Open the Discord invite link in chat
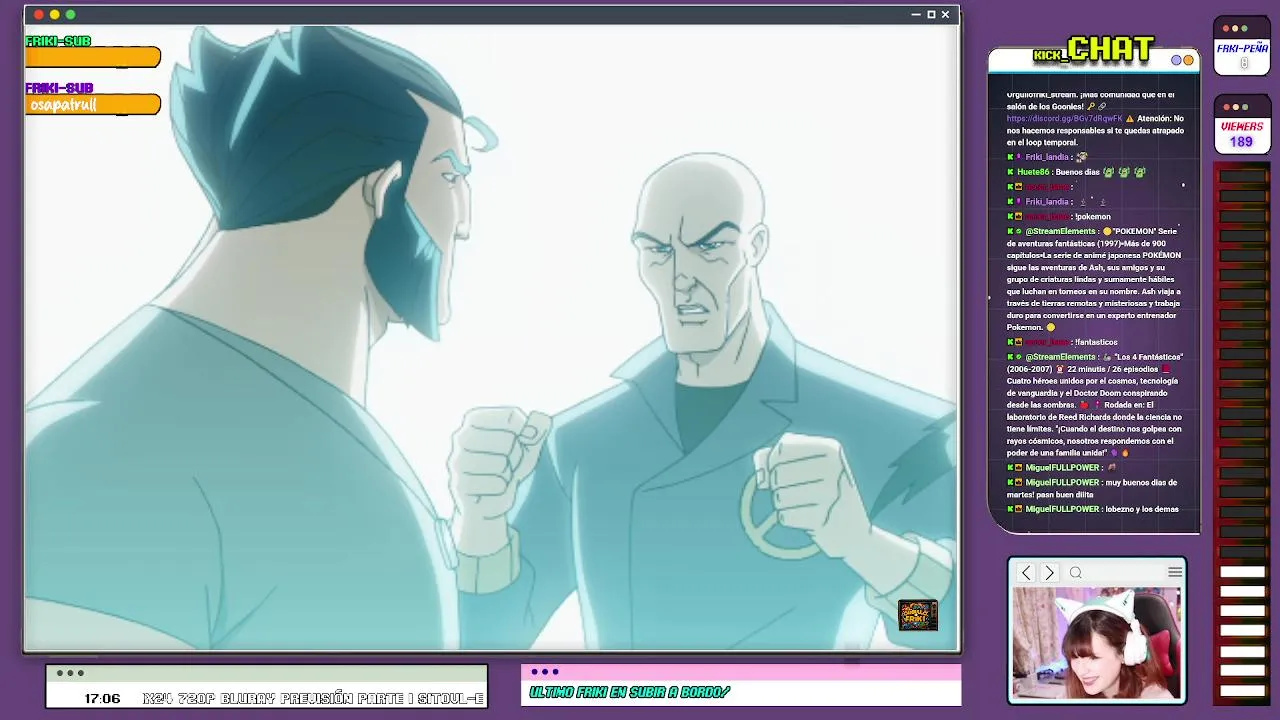Image resolution: width=1280 pixels, height=720 pixels. coord(1064,119)
